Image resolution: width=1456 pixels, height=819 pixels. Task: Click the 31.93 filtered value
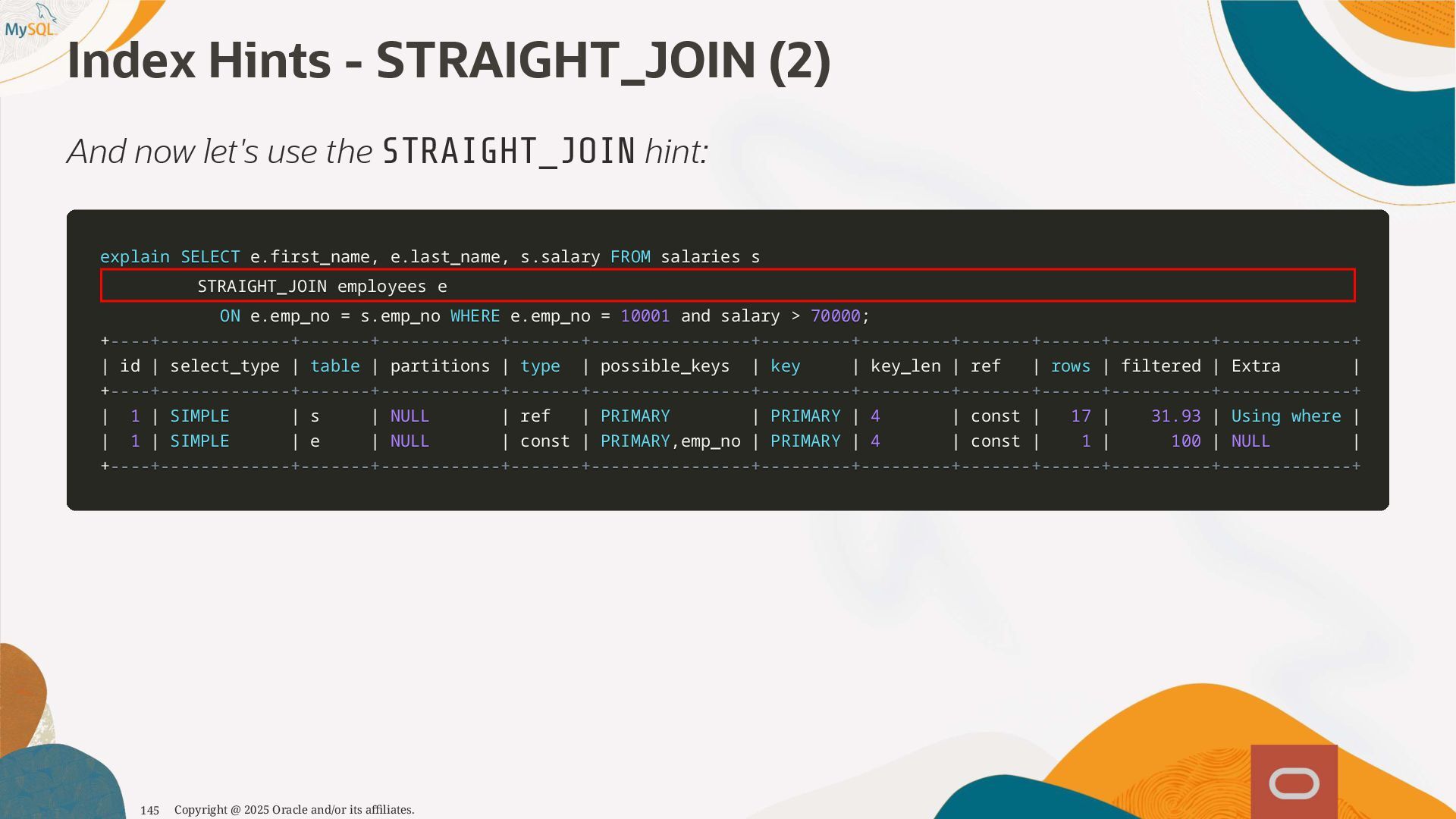click(1175, 416)
